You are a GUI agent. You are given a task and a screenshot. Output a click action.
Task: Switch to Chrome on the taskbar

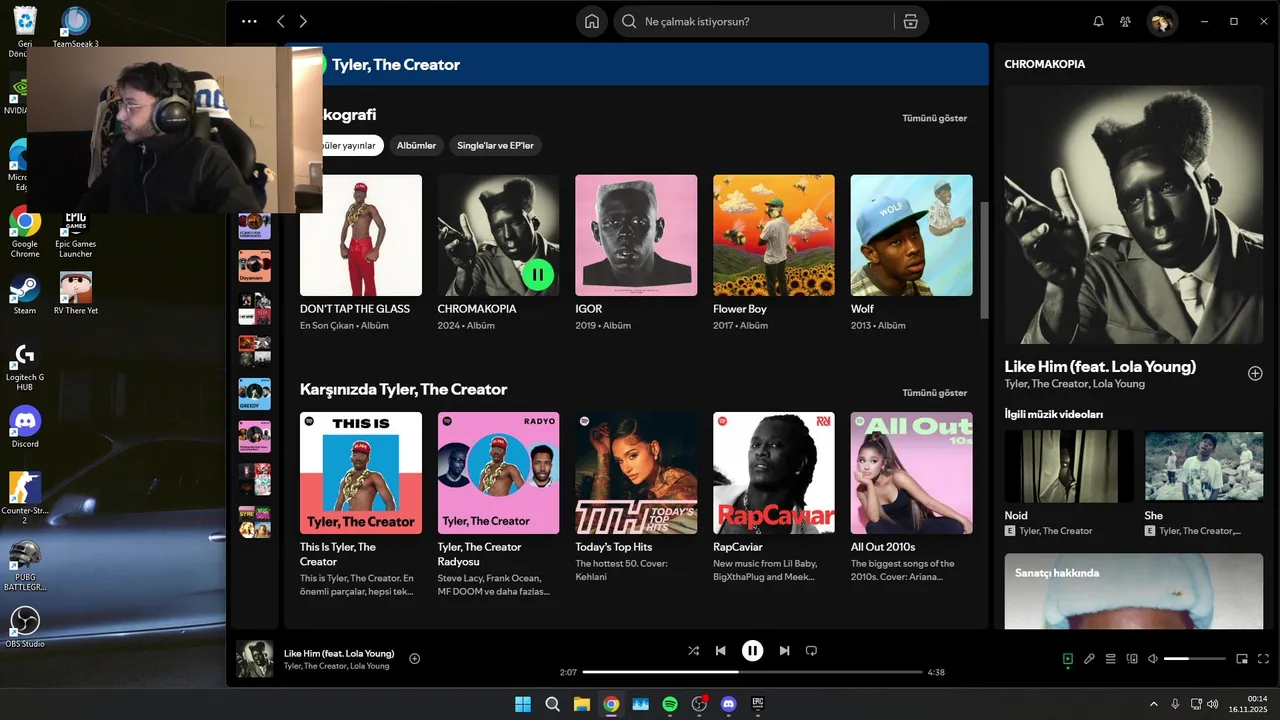point(611,704)
